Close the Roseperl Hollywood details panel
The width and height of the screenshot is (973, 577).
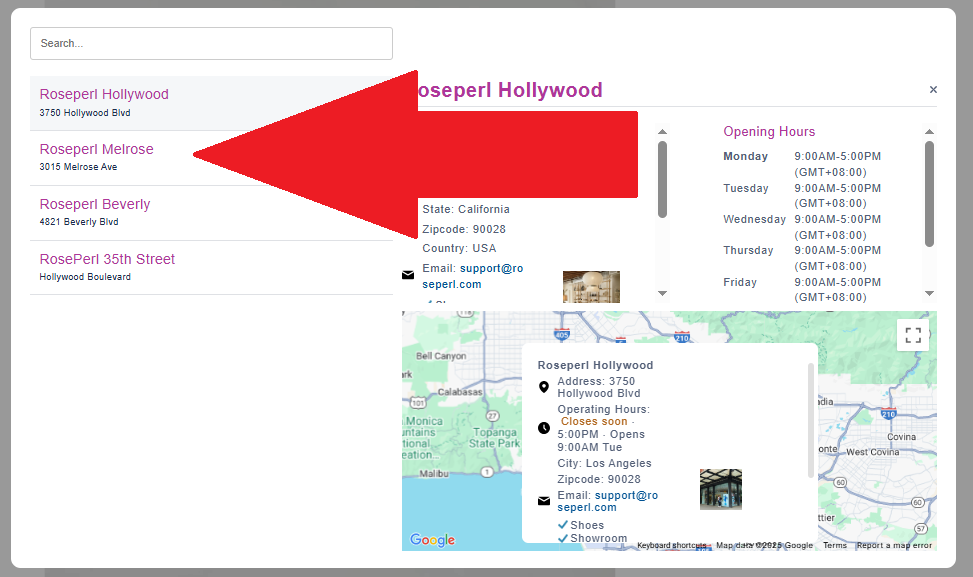(933, 90)
